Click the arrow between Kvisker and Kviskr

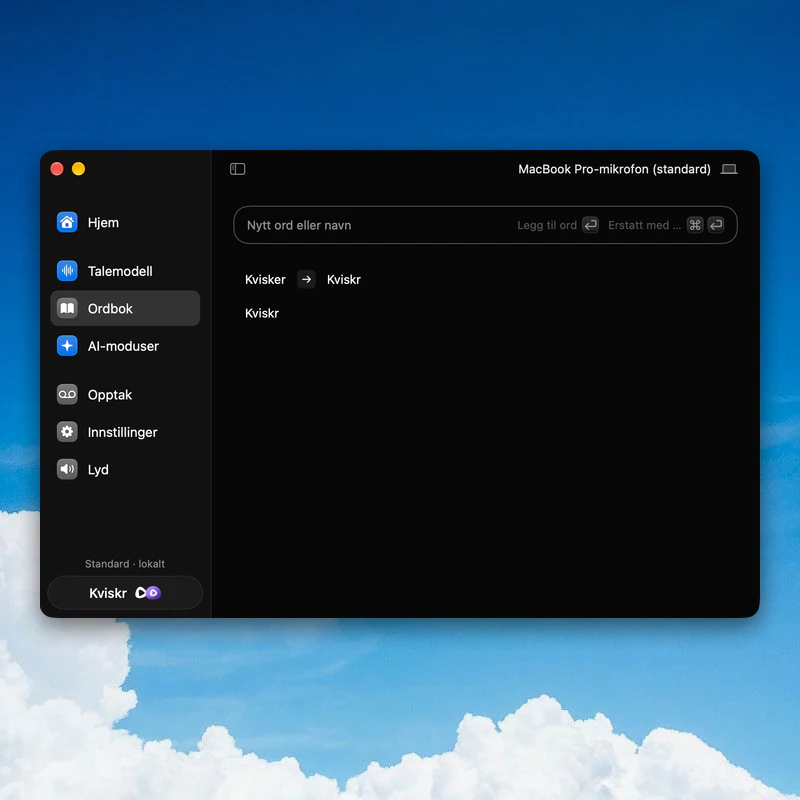[x=306, y=280]
